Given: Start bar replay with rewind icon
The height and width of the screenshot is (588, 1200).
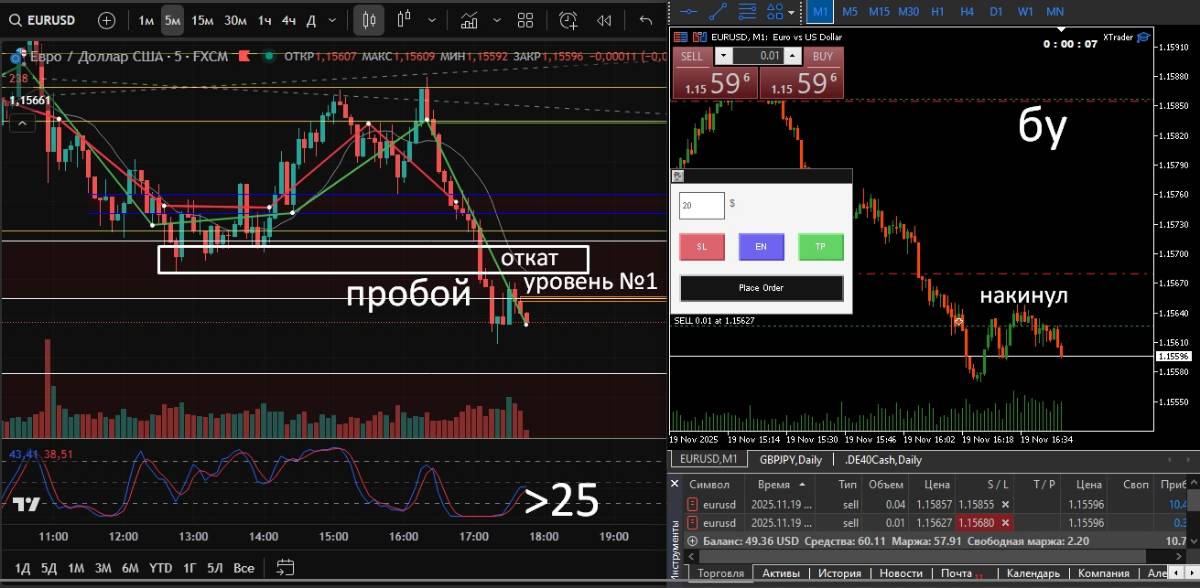Looking at the screenshot, I should (x=604, y=20).
